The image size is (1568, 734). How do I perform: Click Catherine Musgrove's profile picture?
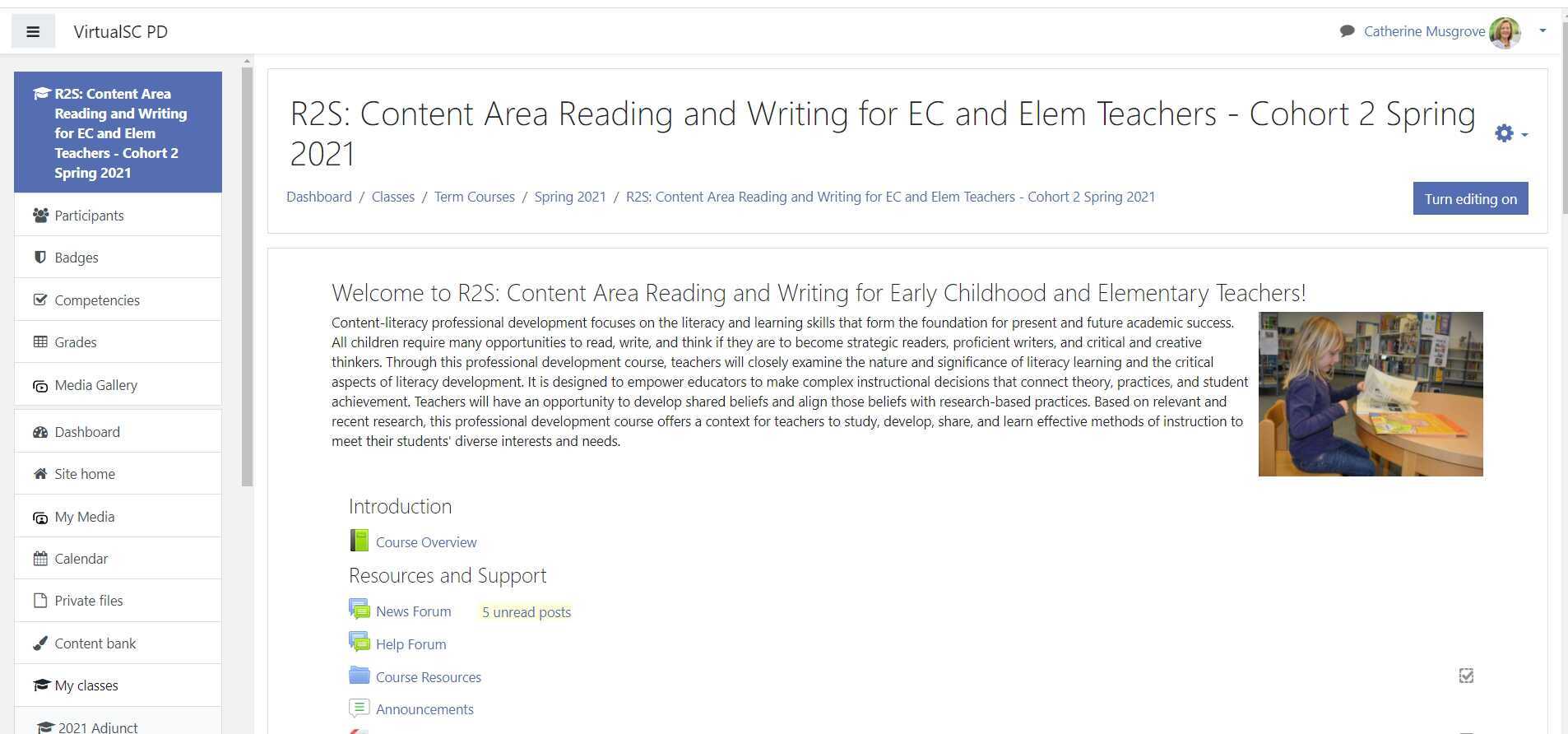point(1505,32)
